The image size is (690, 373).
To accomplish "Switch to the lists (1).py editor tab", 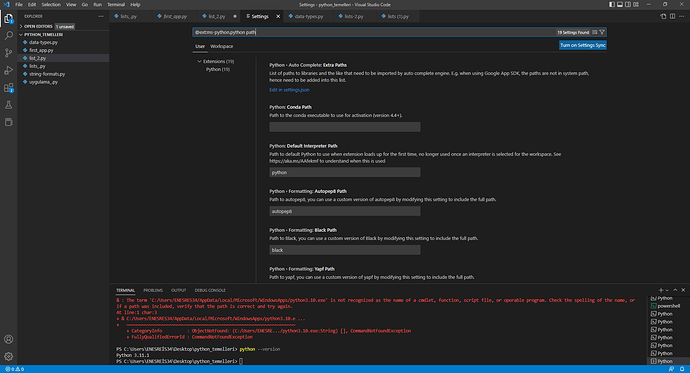I will (x=398, y=16).
